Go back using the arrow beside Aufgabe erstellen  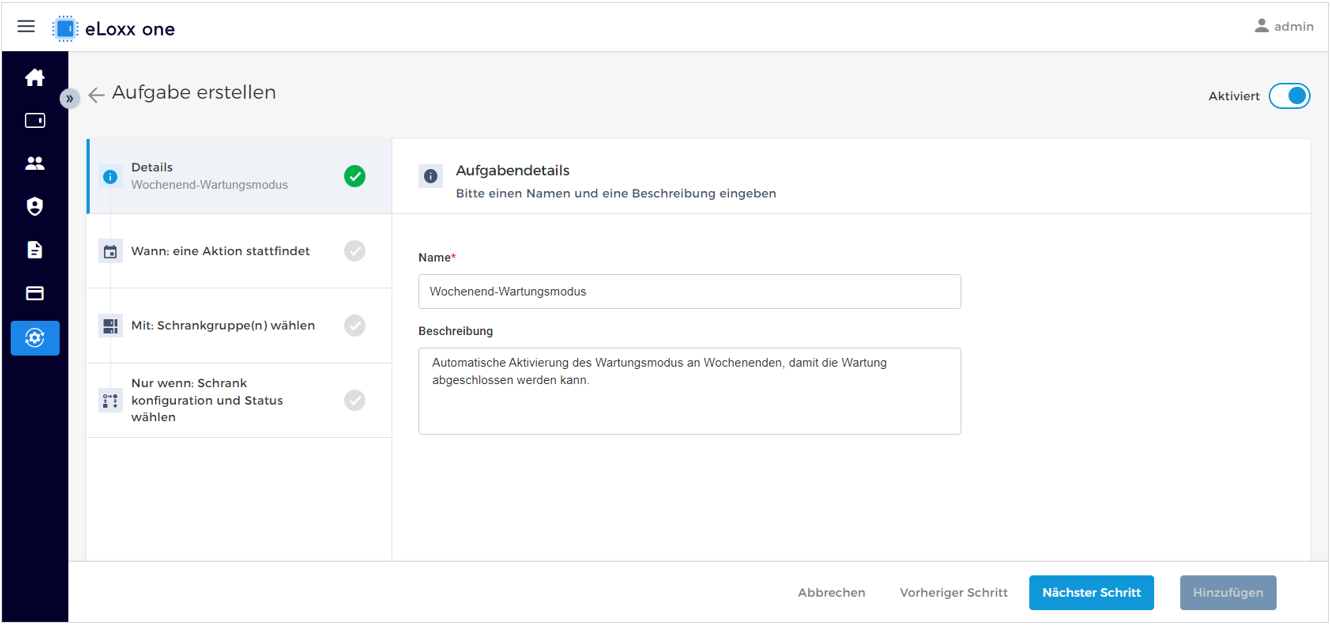[x=96, y=95]
